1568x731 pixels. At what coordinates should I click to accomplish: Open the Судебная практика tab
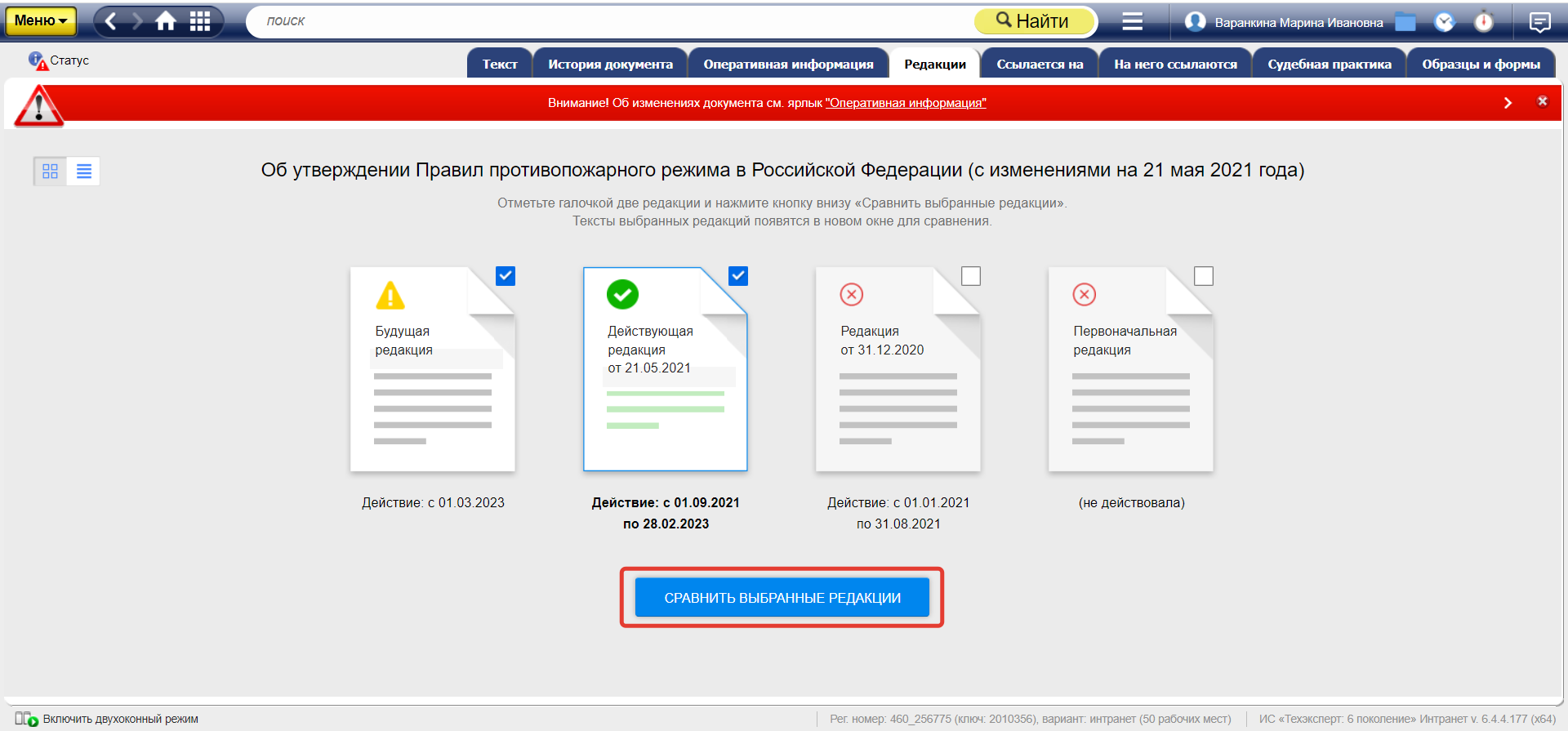(x=1330, y=64)
